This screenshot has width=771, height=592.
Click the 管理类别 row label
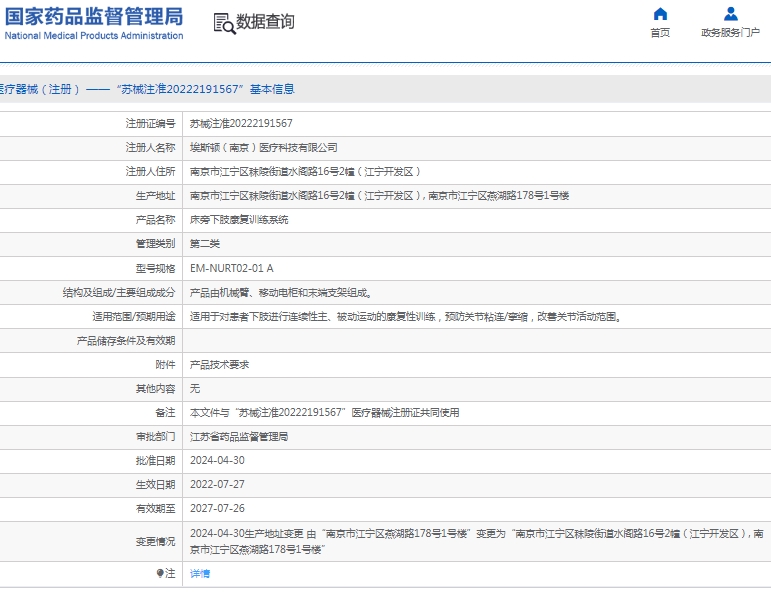pyautogui.click(x=155, y=244)
